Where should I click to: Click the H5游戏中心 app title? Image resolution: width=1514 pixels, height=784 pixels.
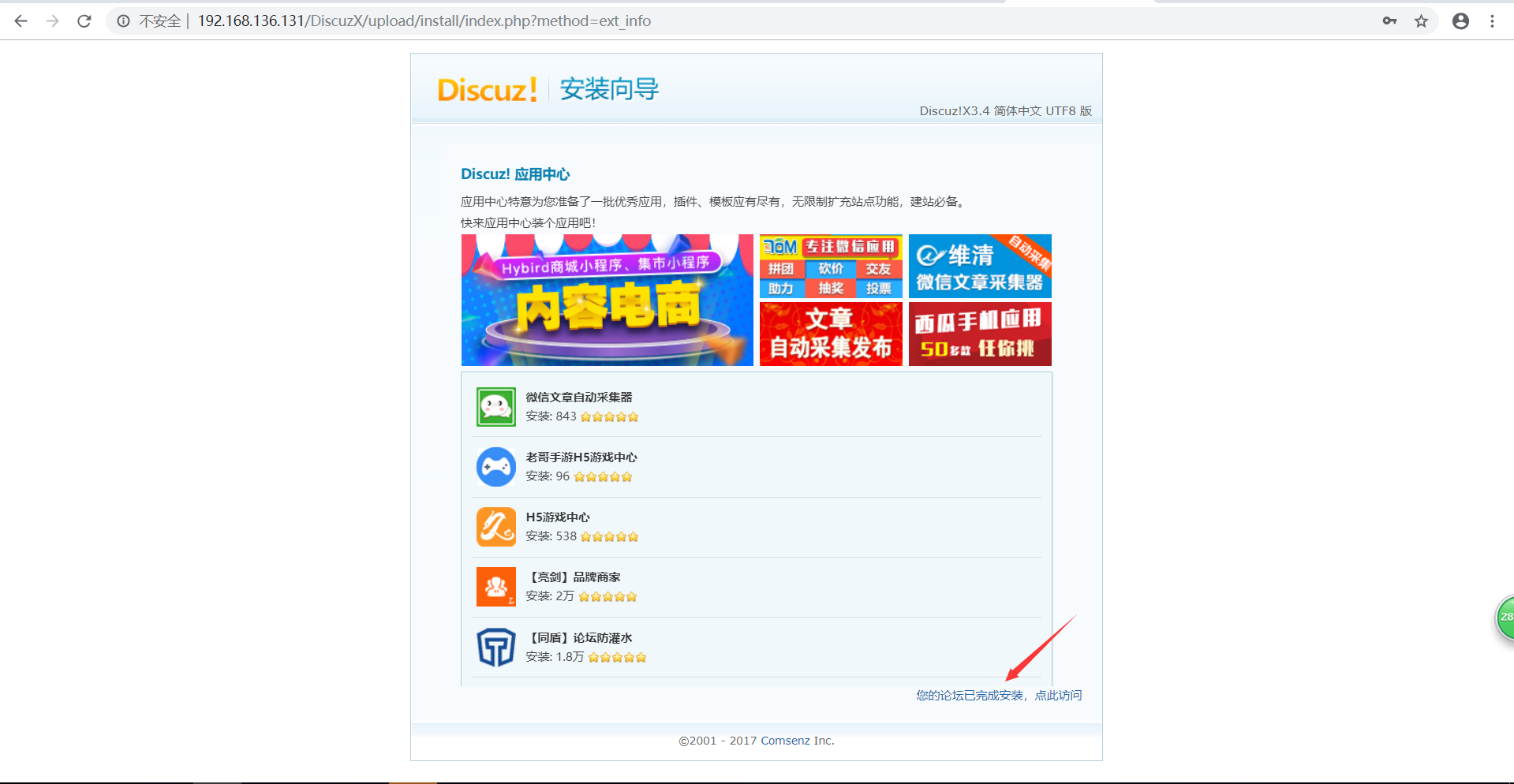coord(558,517)
